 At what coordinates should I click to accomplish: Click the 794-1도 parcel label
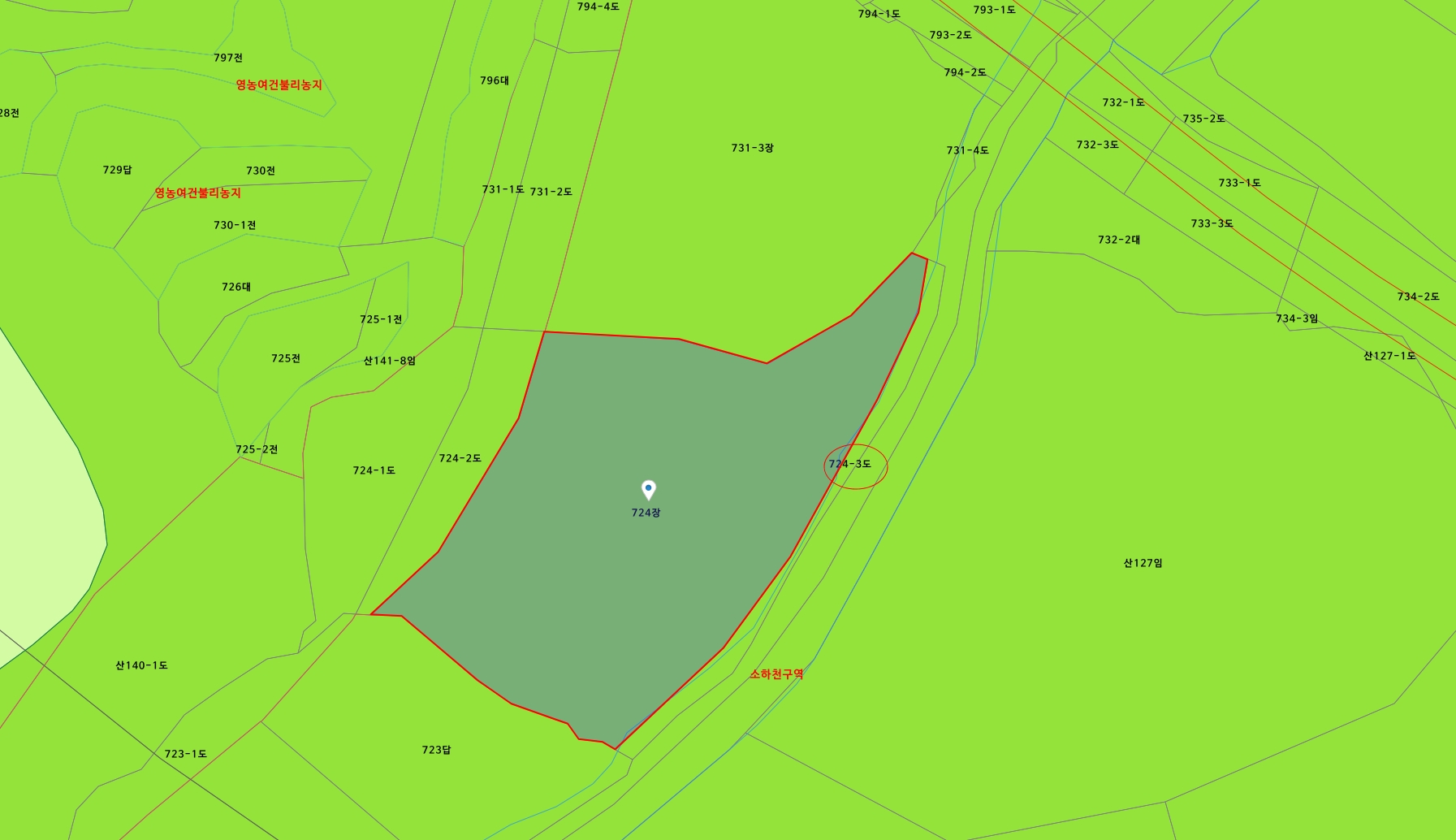click(879, 14)
